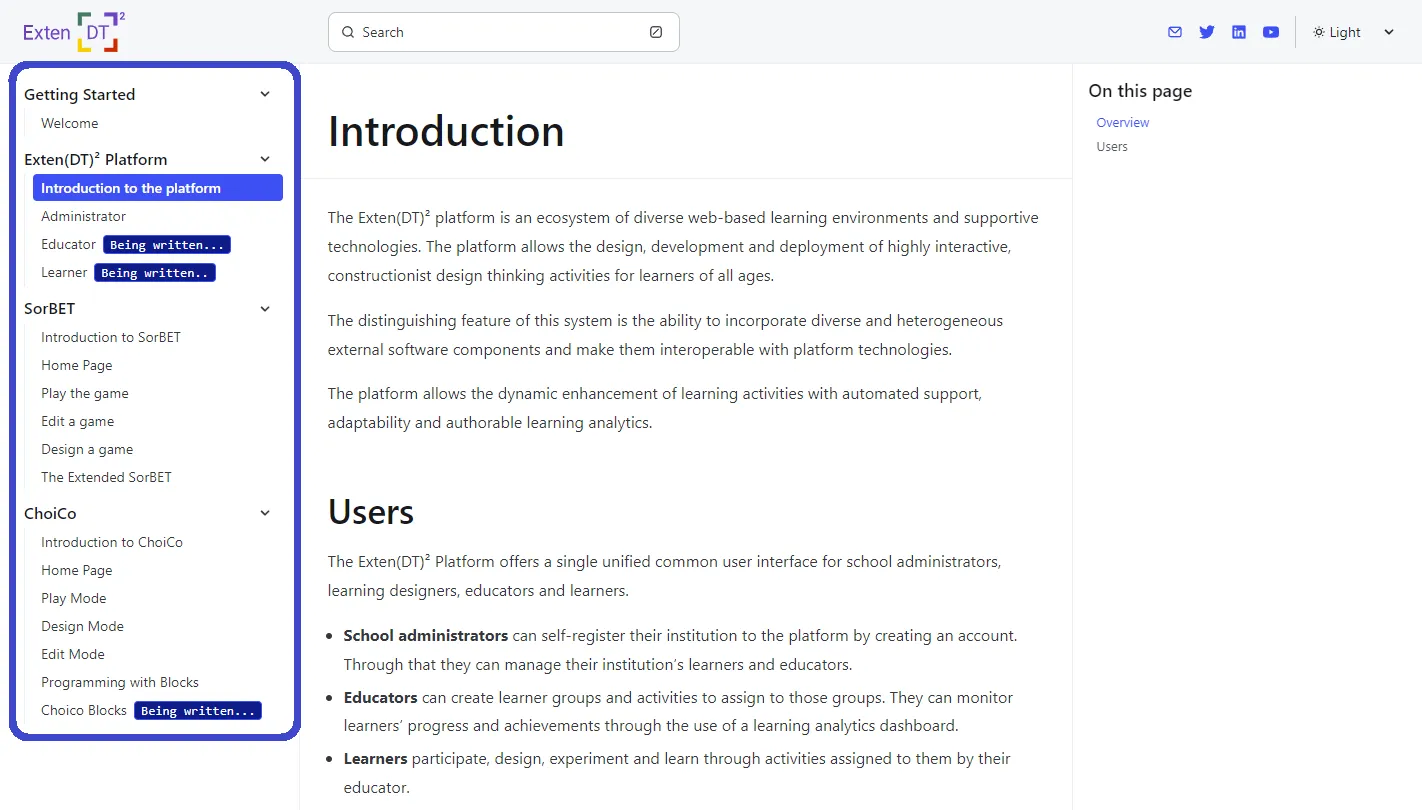Open the YouTube channel icon

coord(1270,31)
